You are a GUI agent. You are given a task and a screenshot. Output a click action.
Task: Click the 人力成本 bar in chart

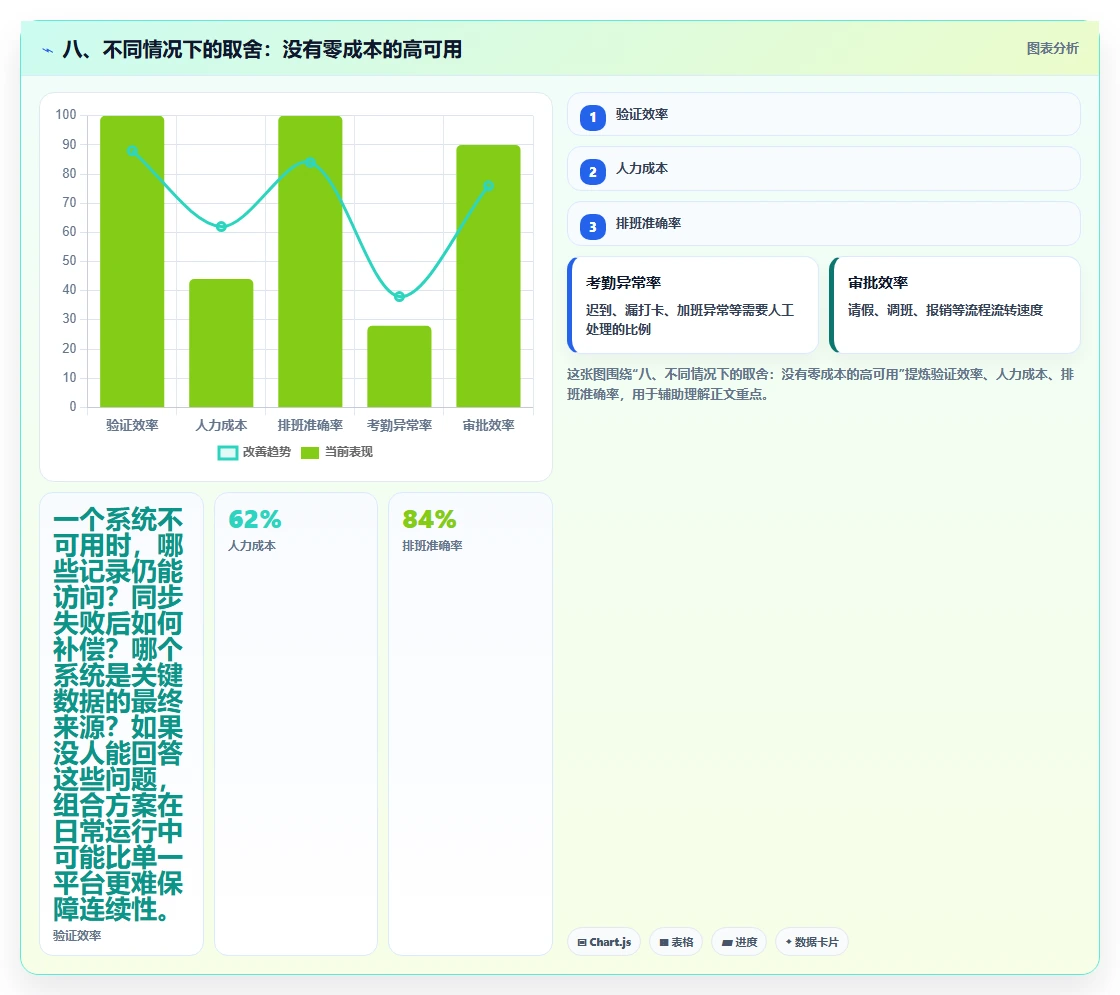(221, 343)
